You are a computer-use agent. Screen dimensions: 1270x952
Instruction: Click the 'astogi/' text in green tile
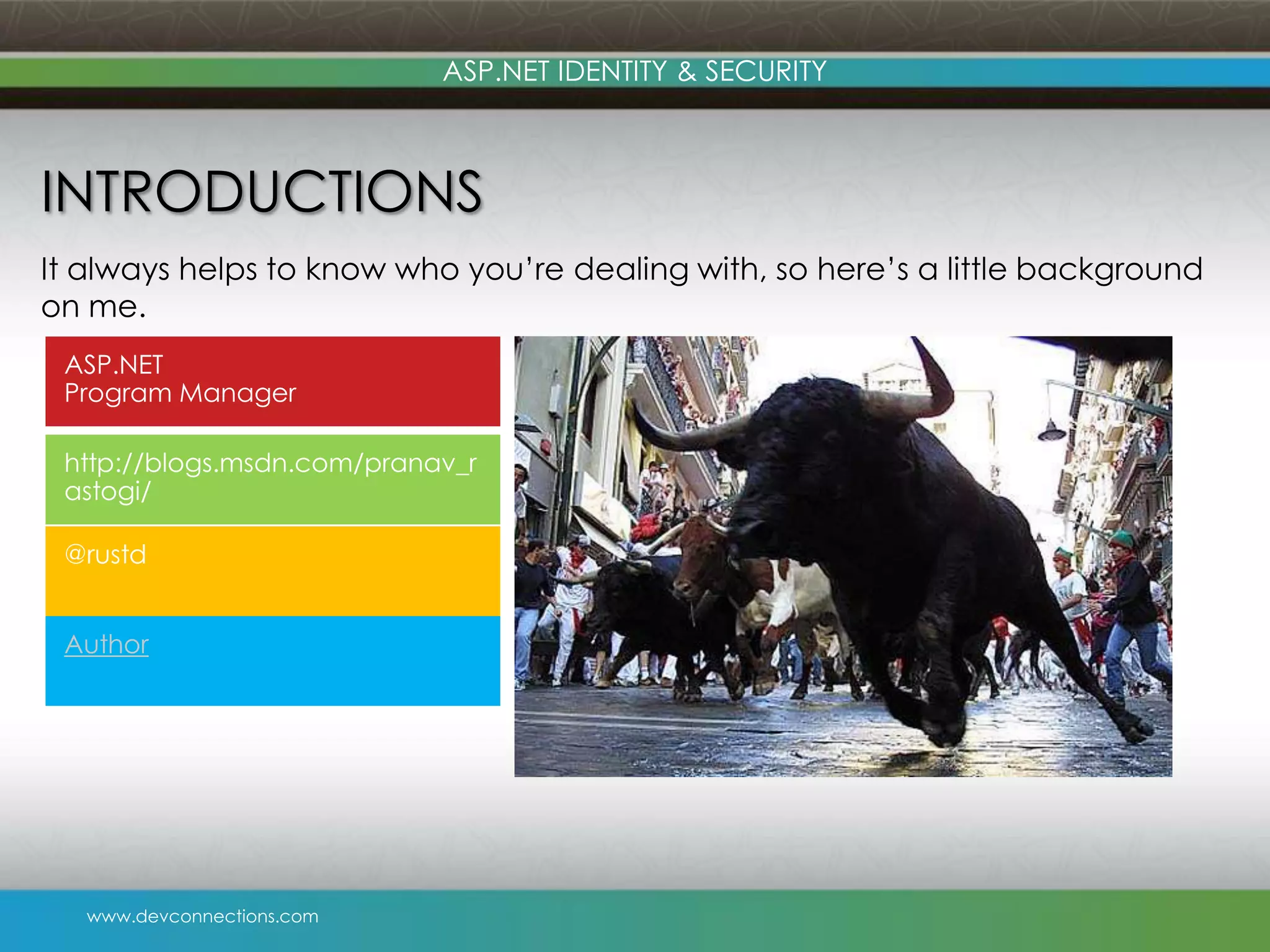(x=107, y=491)
